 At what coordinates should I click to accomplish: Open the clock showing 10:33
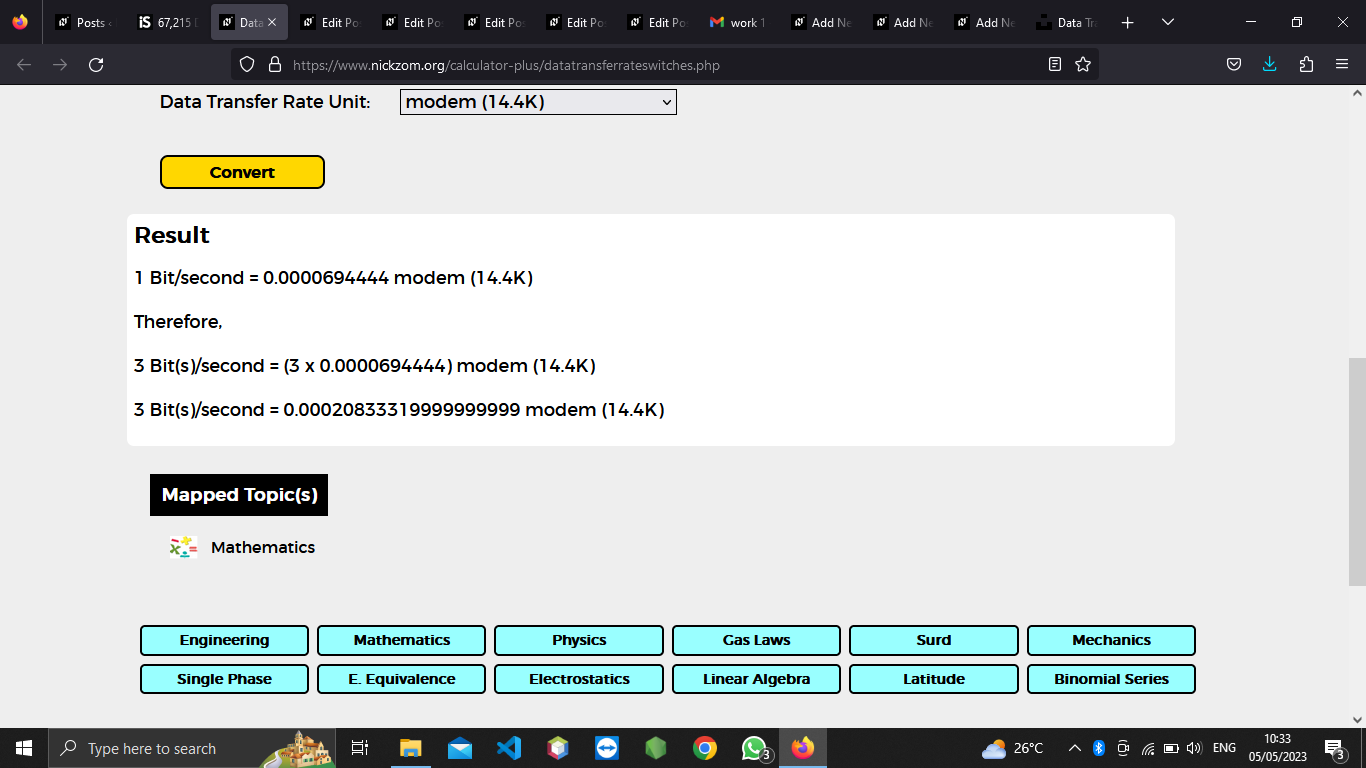(1278, 748)
